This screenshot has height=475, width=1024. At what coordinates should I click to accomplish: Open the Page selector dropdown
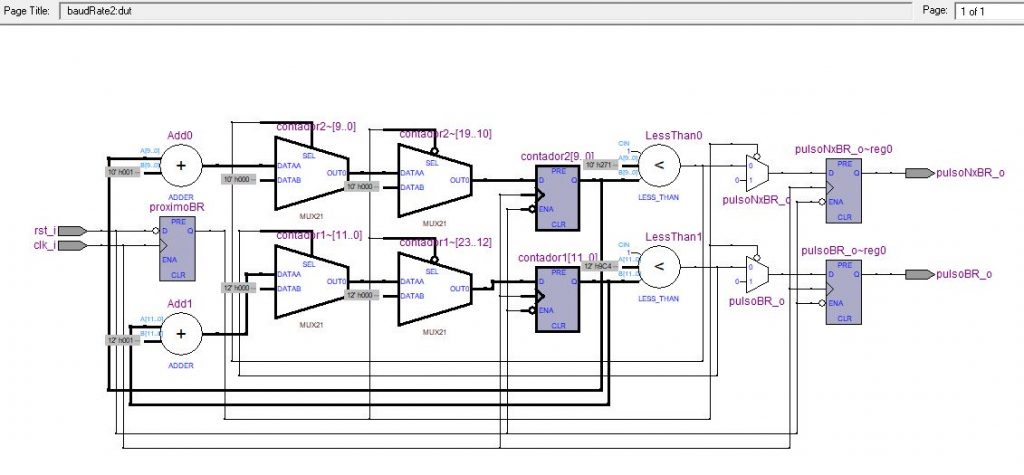985,11
